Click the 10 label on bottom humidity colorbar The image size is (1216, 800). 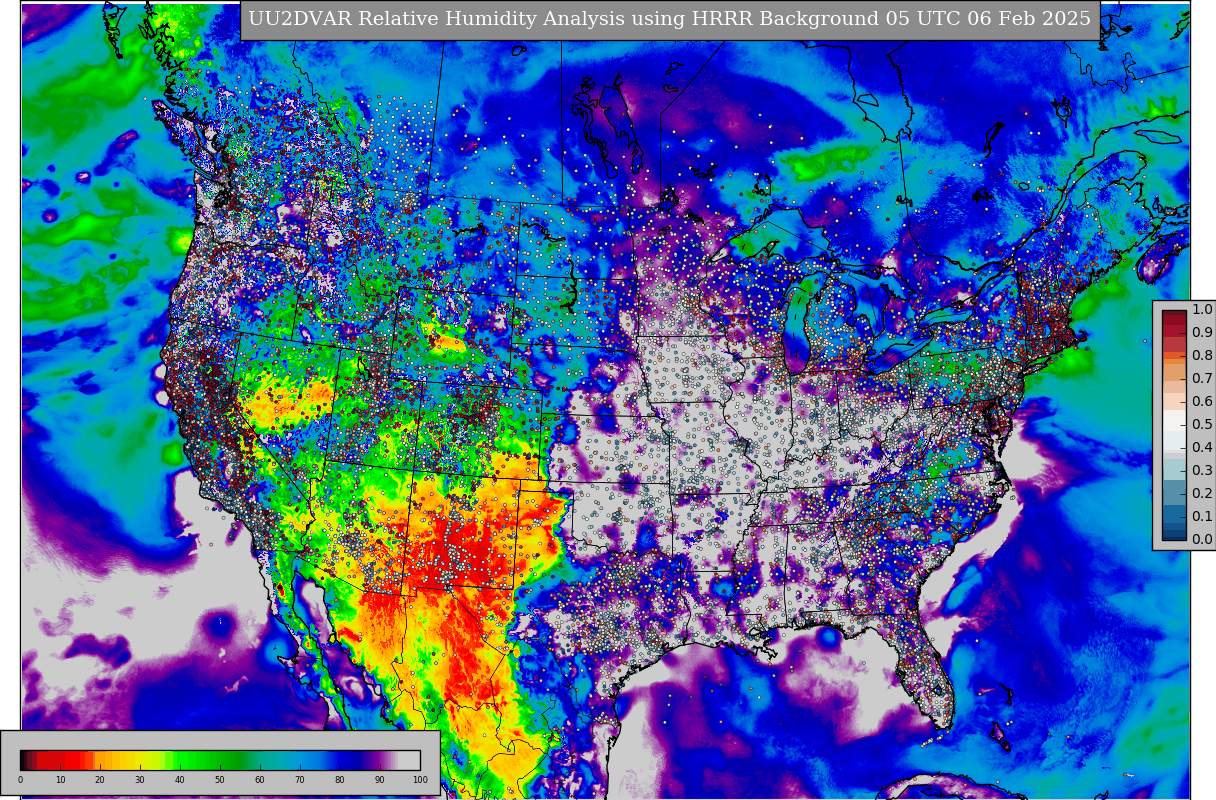point(60,780)
